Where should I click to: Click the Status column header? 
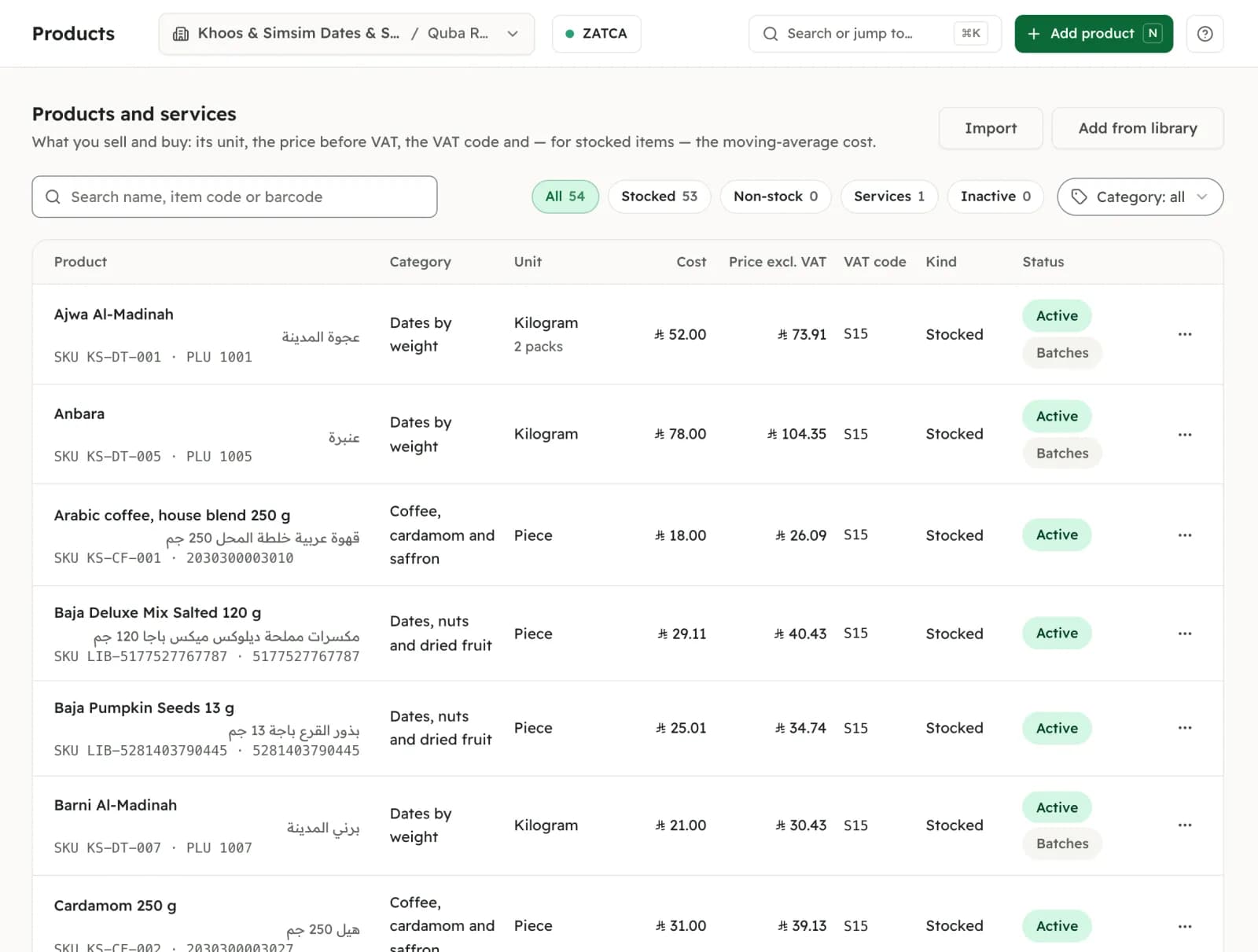point(1043,262)
